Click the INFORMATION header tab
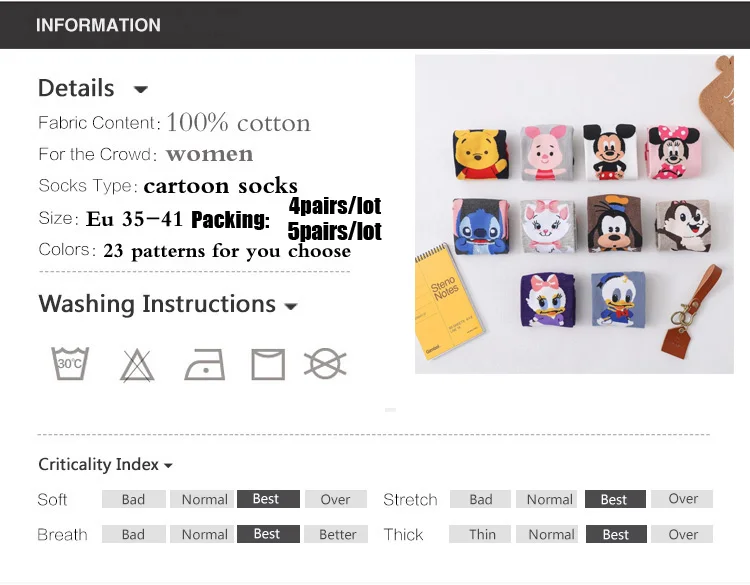Image resolution: width=750 pixels, height=585 pixels. point(98,25)
